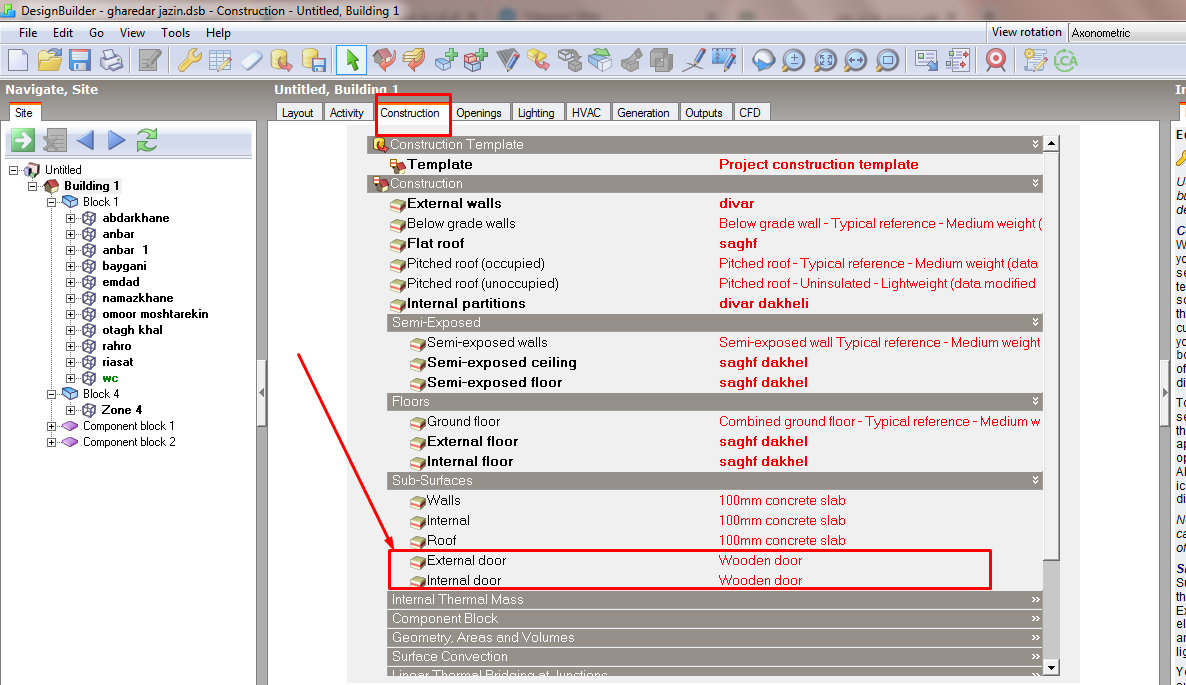Click the fit view zoom icon
This screenshot has height=685, width=1186.
(x=824, y=60)
